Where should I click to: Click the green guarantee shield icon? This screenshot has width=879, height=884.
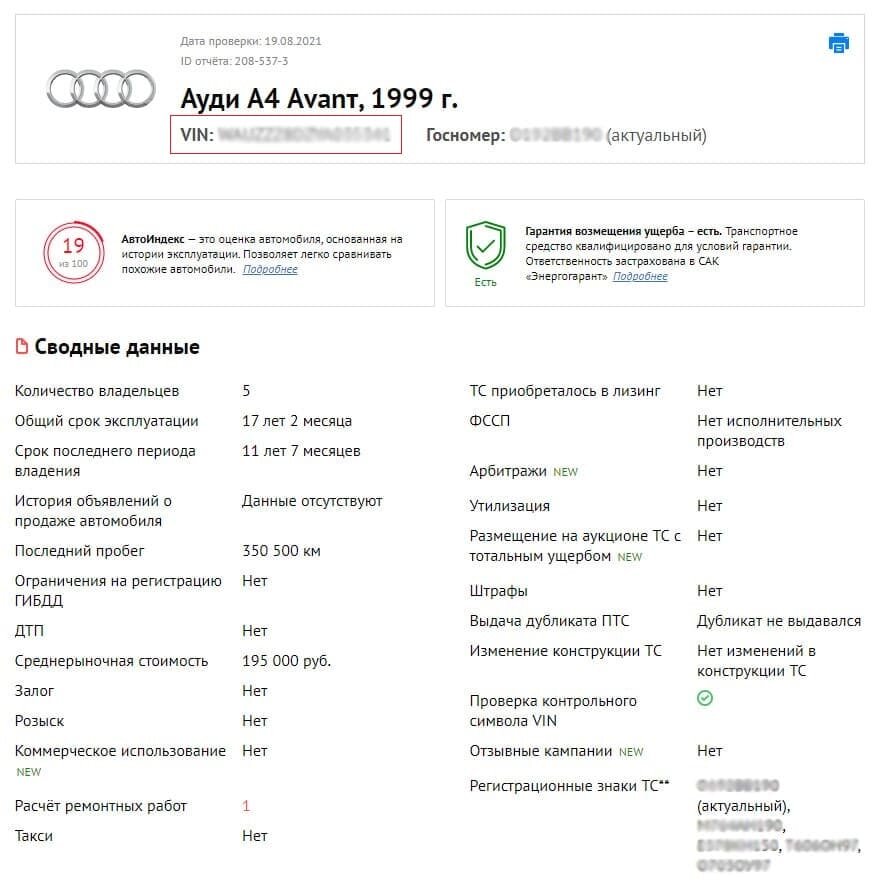[485, 245]
